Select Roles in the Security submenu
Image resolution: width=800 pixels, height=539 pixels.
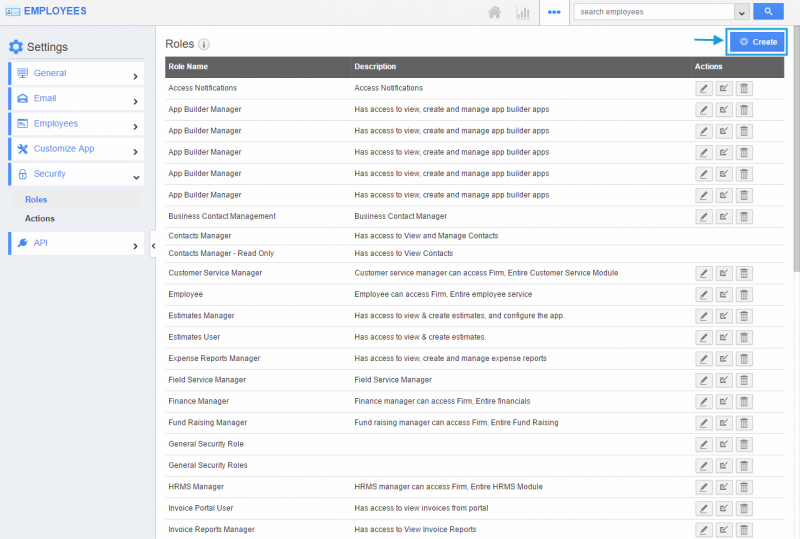tap(36, 200)
